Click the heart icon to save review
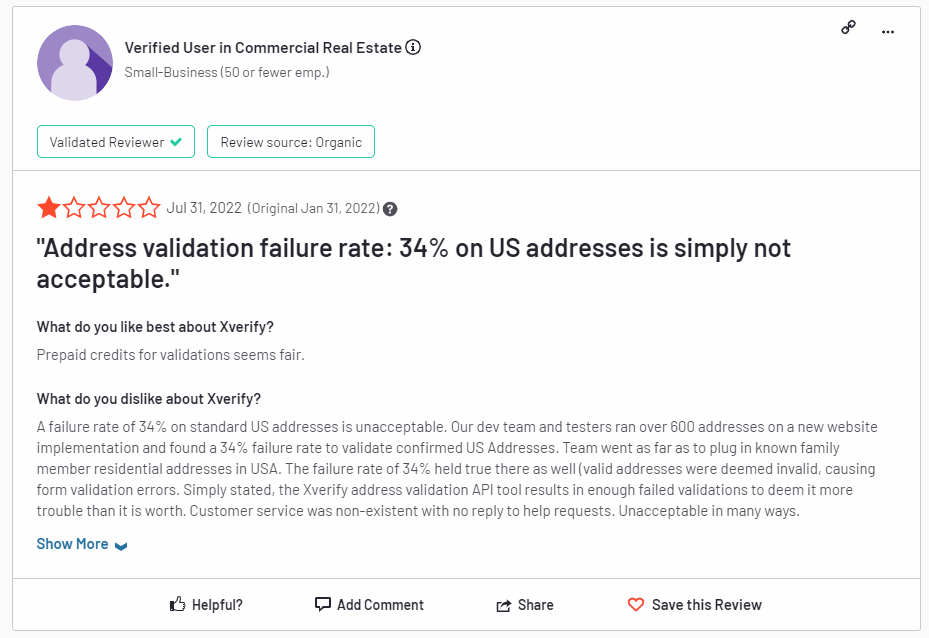 coord(636,604)
